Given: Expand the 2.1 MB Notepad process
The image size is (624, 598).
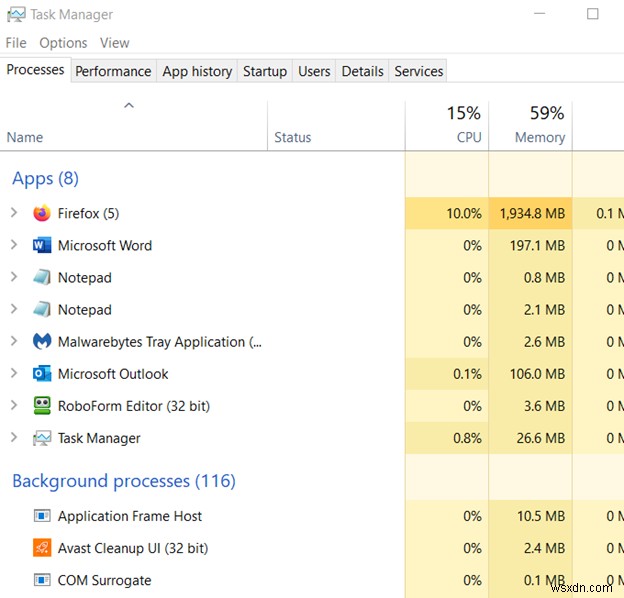Looking at the screenshot, I should pyautogui.click(x=14, y=309).
